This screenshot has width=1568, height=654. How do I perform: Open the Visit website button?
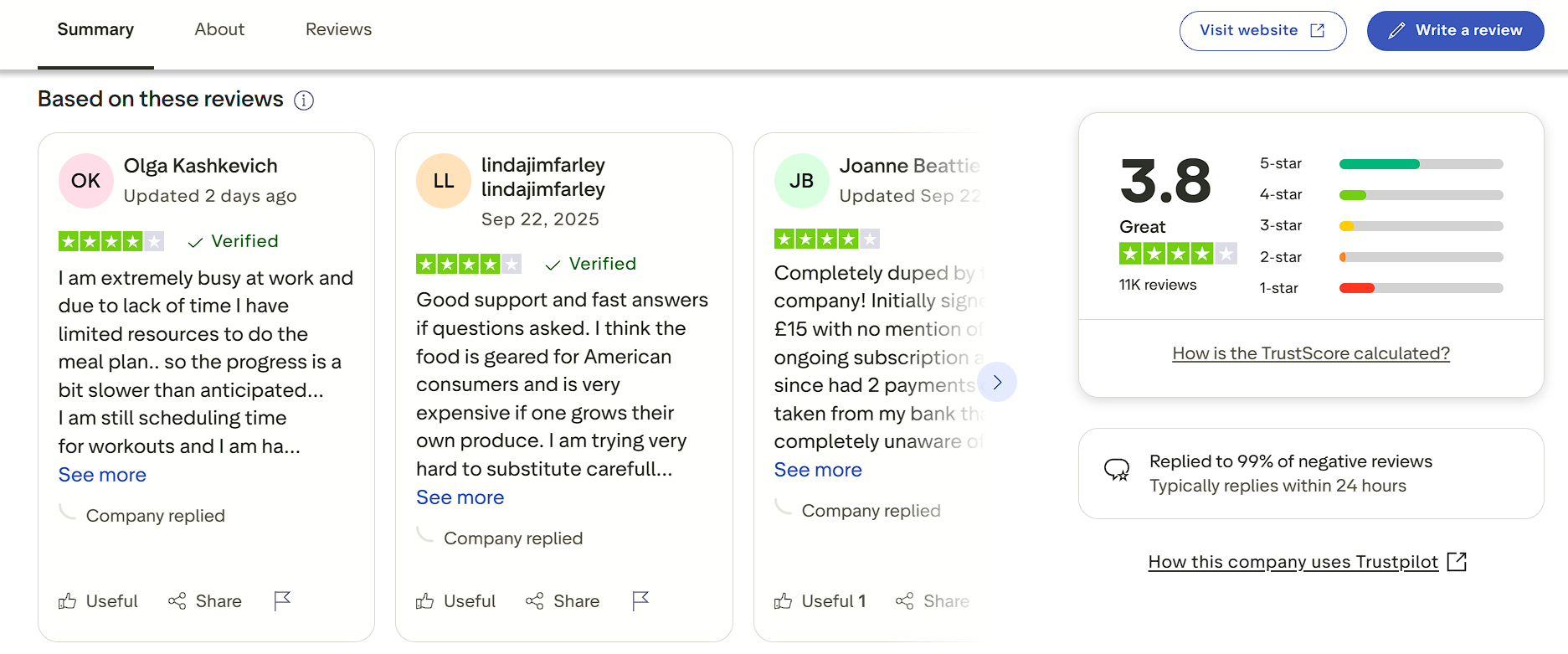(x=1262, y=30)
